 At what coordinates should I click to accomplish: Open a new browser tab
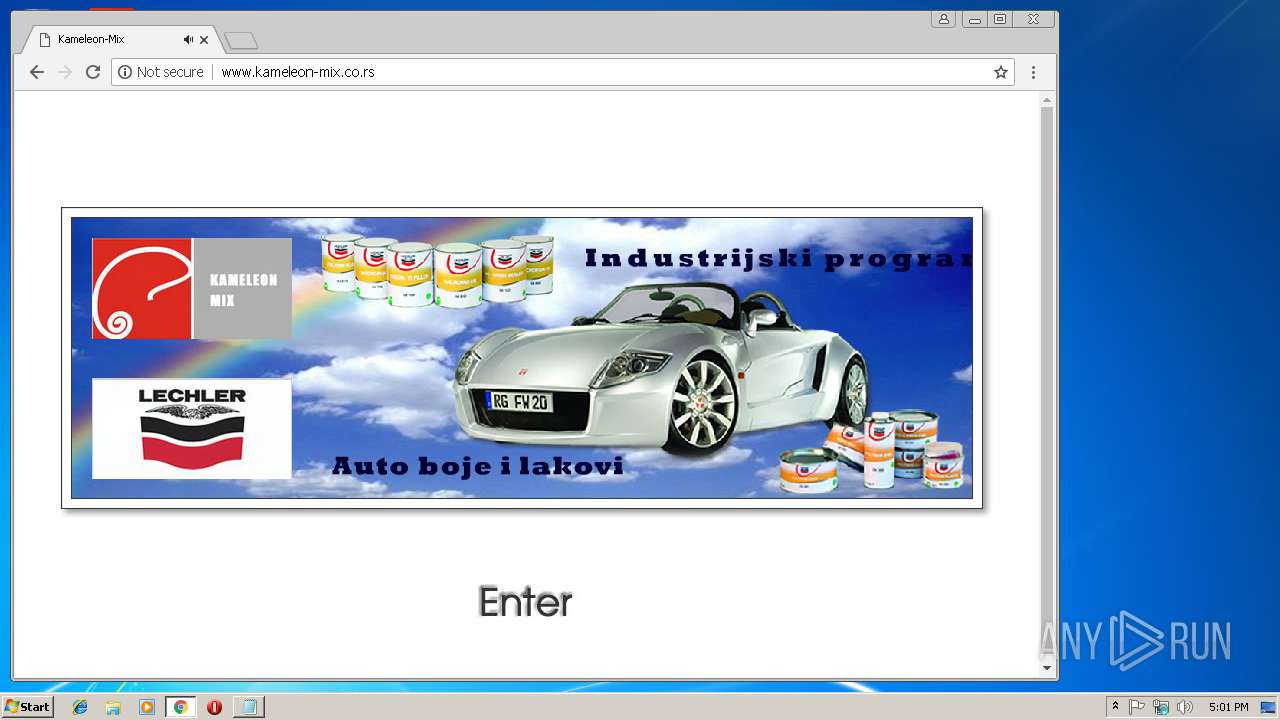coord(241,41)
